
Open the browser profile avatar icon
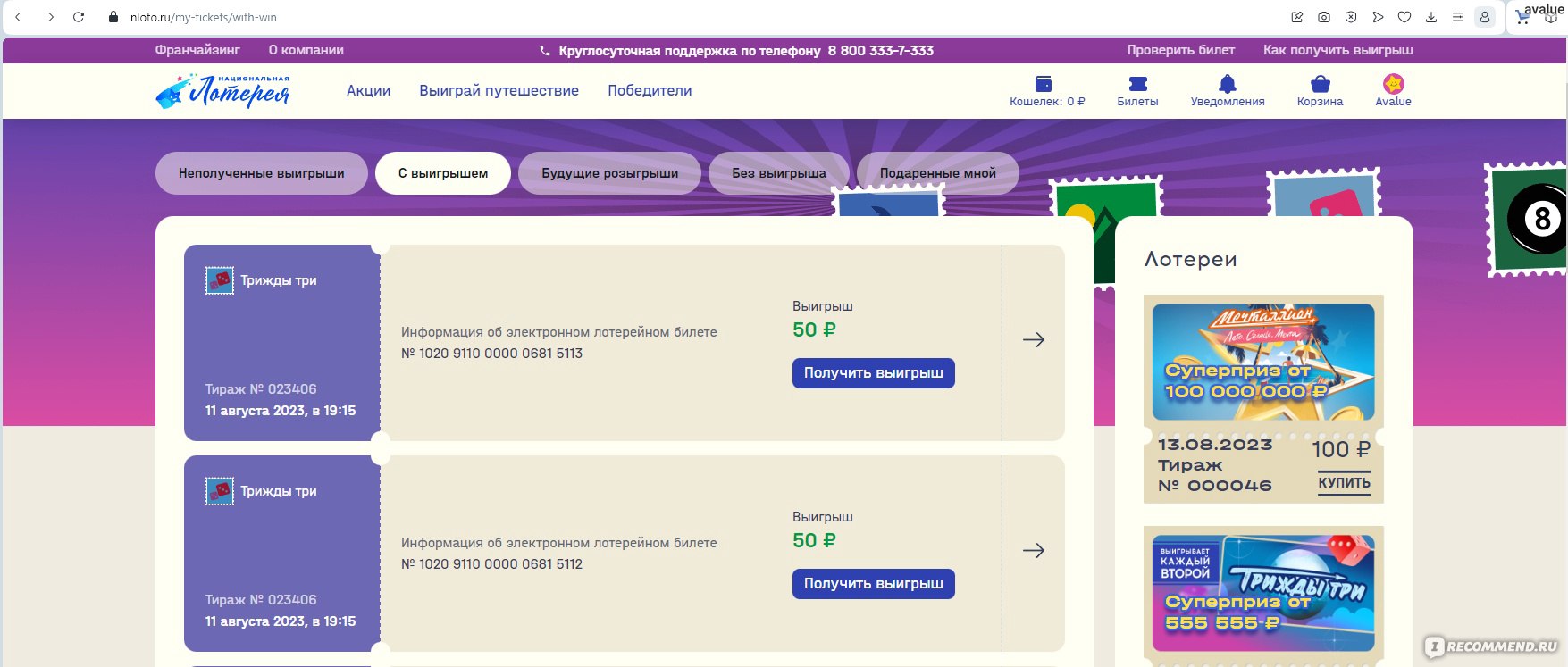(x=1485, y=17)
